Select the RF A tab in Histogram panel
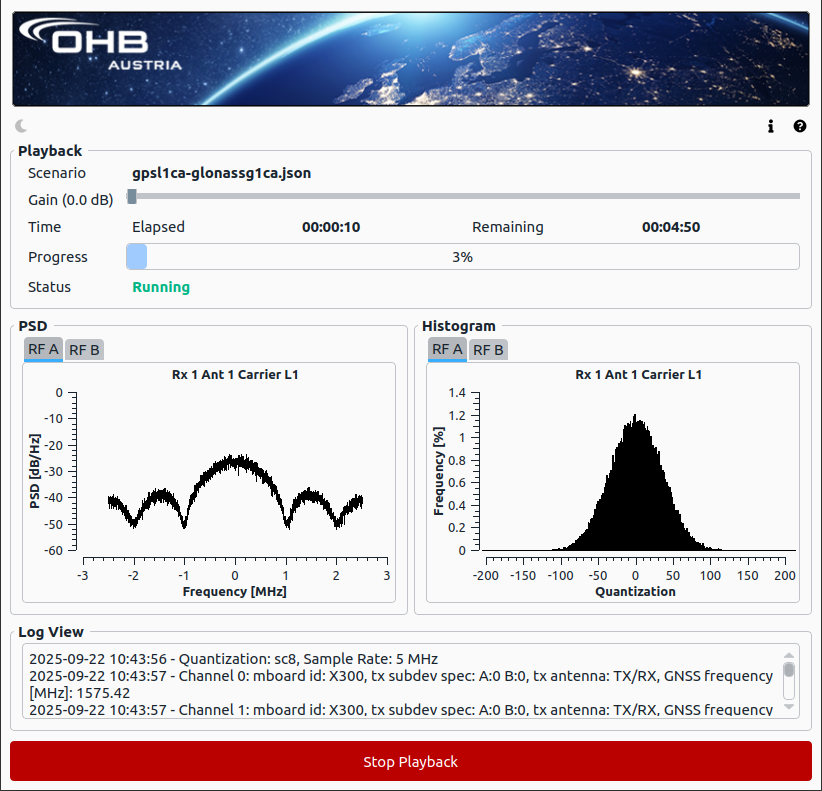Image resolution: width=822 pixels, height=791 pixels. pos(447,349)
